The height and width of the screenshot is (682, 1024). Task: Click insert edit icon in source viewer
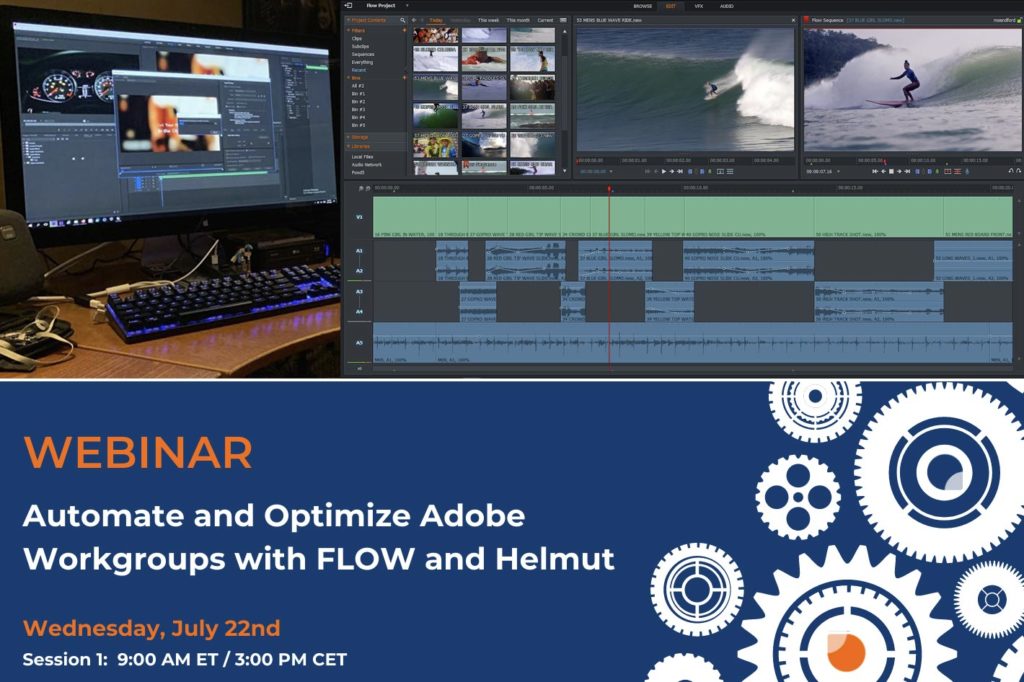pyautogui.click(x=720, y=172)
